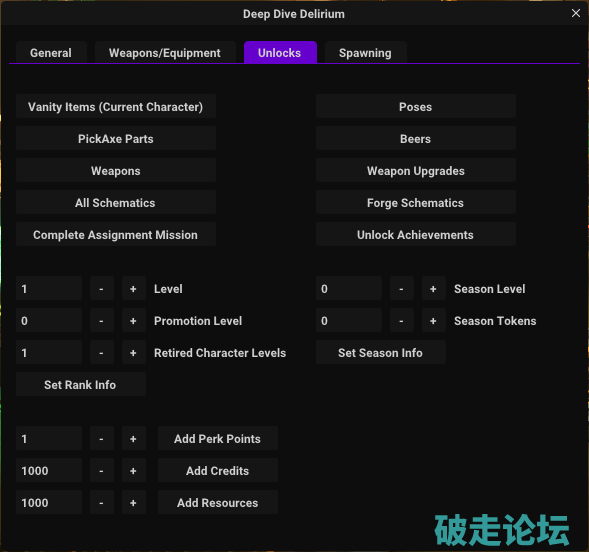This screenshot has height=552, width=589.
Task: Decrement Season Tokens with minus button
Action: pyautogui.click(x=402, y=320)
